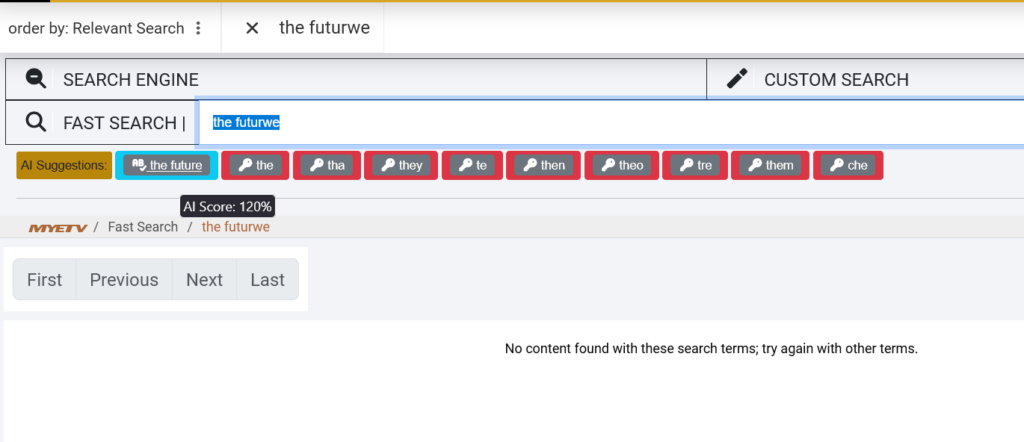Jump to the Last page
The height and width of the screenshot is (442, 1024).
tap(267, 280)
